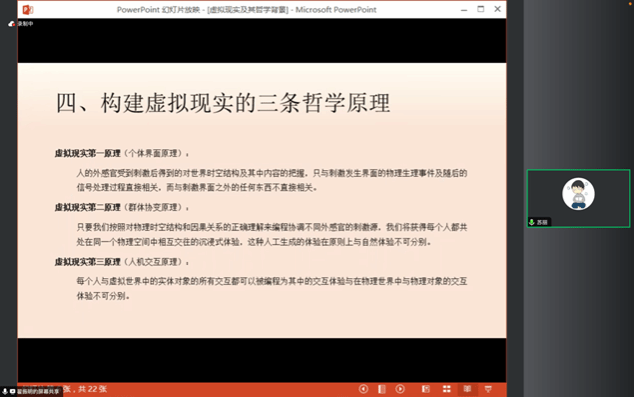Click the PowerPoint logo in title bar
634x397 pixels.
pos(27,9)
